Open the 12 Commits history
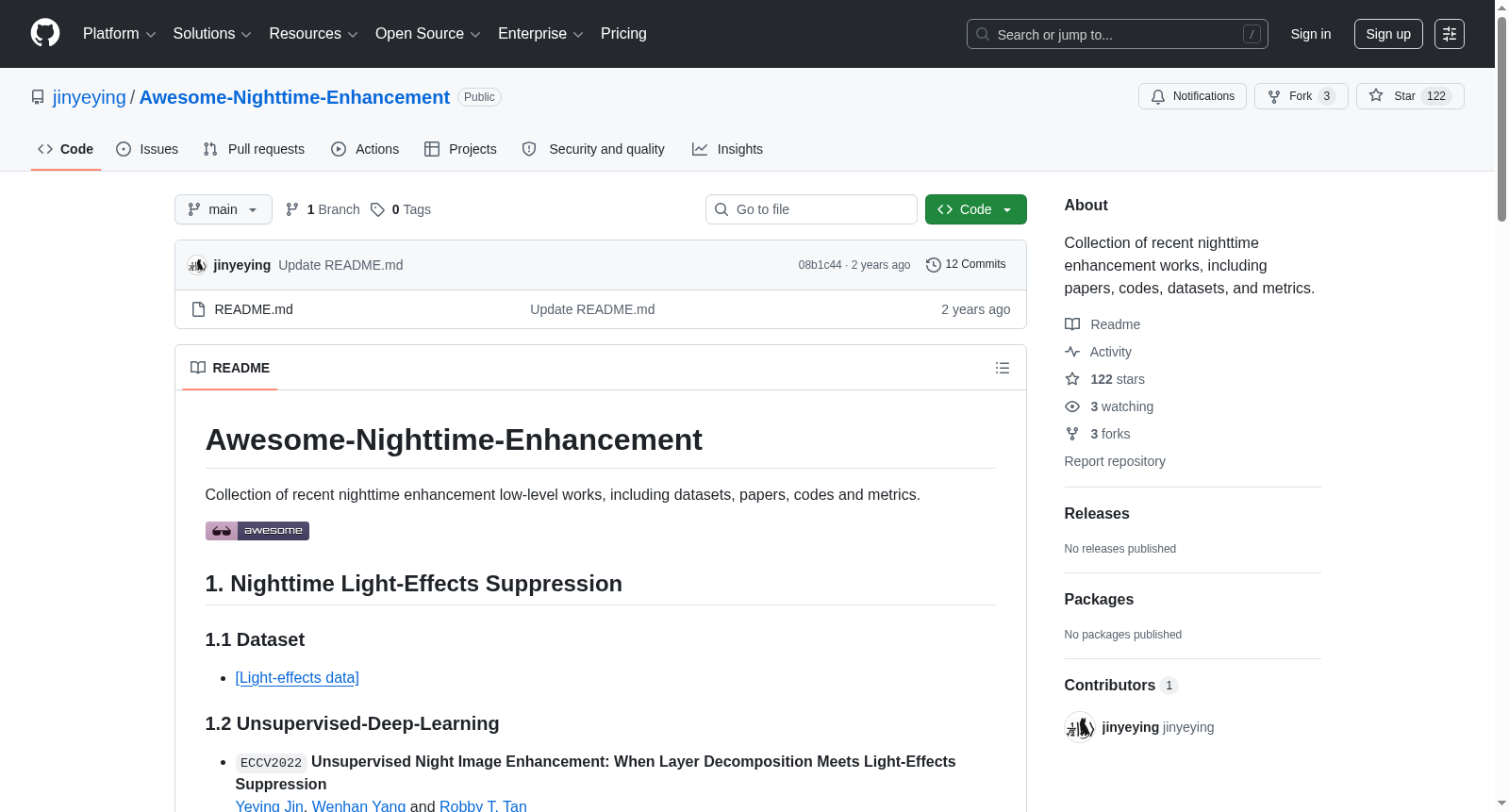The height and width of the screenshot is (812, 1509). (x=966, y=265)
